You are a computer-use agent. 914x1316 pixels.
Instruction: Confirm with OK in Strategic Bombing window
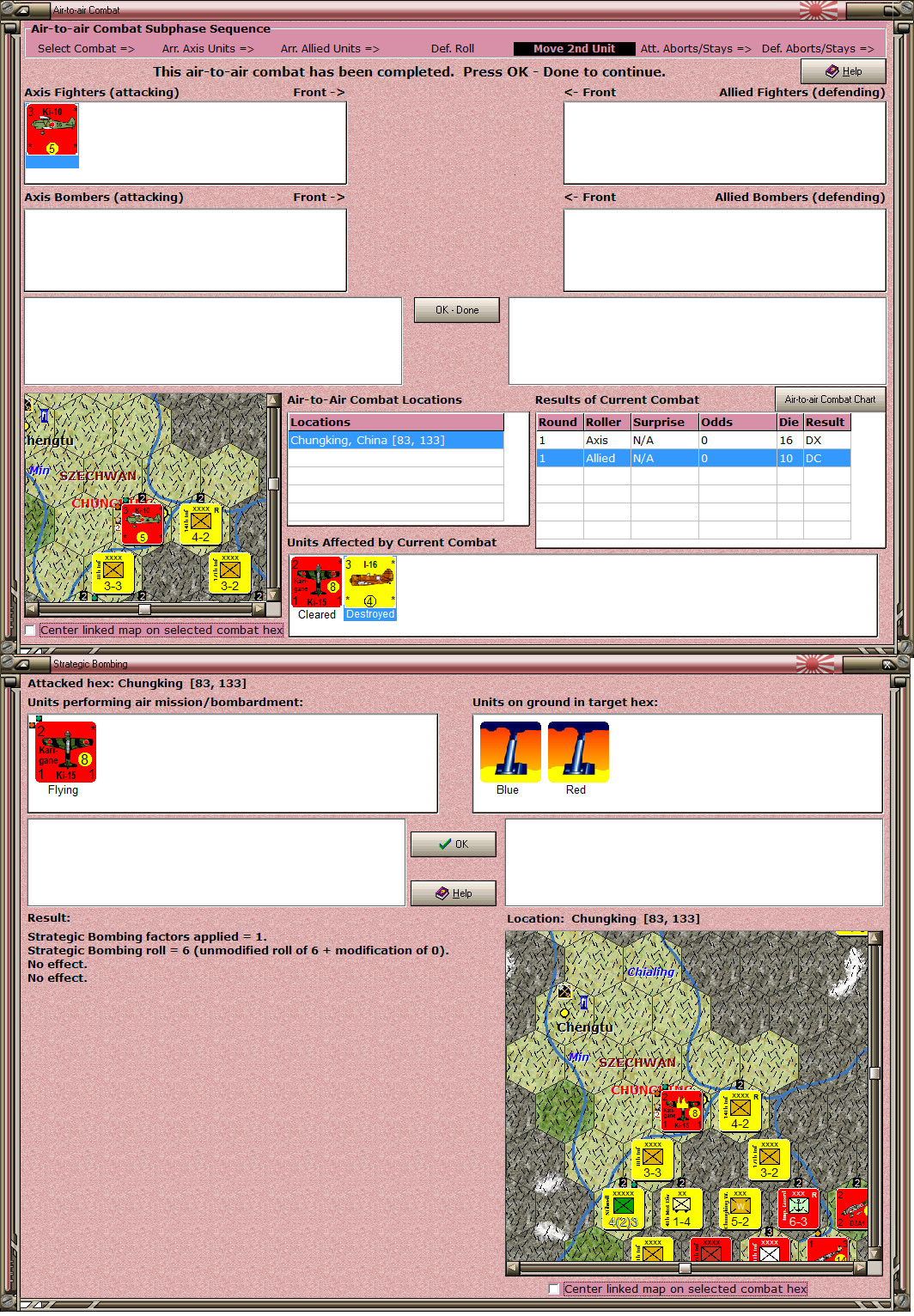(454, 844)
